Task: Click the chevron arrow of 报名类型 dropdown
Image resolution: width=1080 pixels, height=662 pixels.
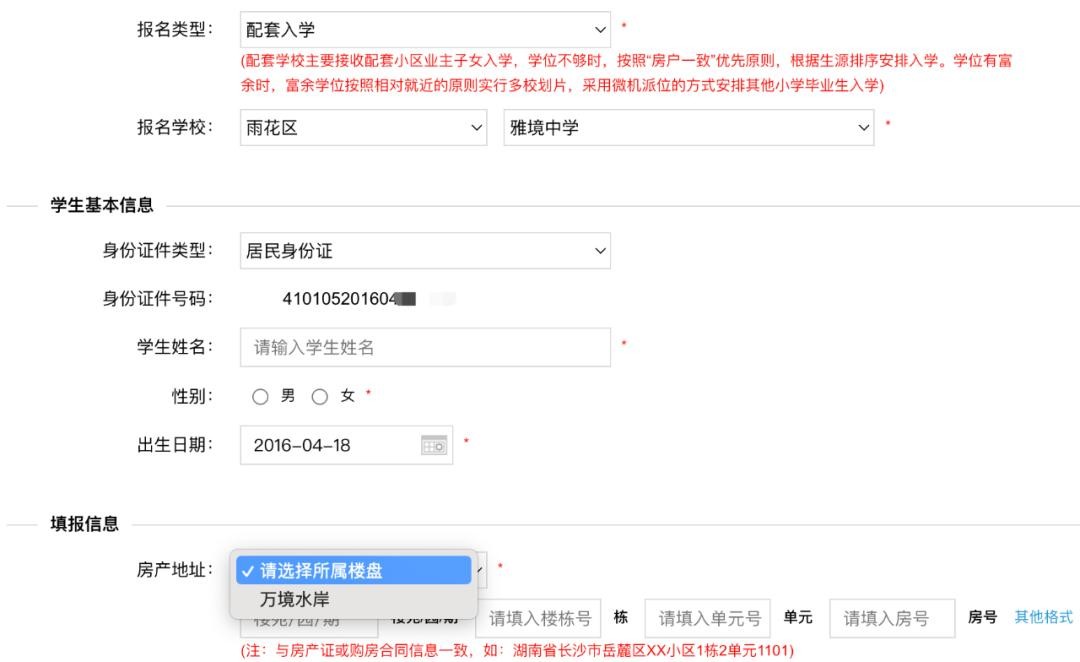Action: point(600,30)
